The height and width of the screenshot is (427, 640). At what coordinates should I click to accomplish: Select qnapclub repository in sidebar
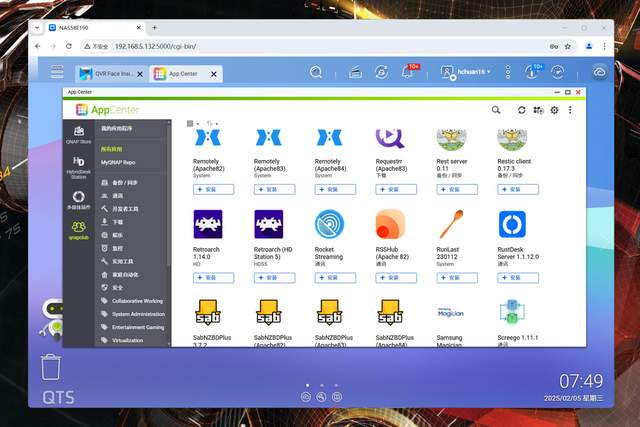[x=79, y=230]
